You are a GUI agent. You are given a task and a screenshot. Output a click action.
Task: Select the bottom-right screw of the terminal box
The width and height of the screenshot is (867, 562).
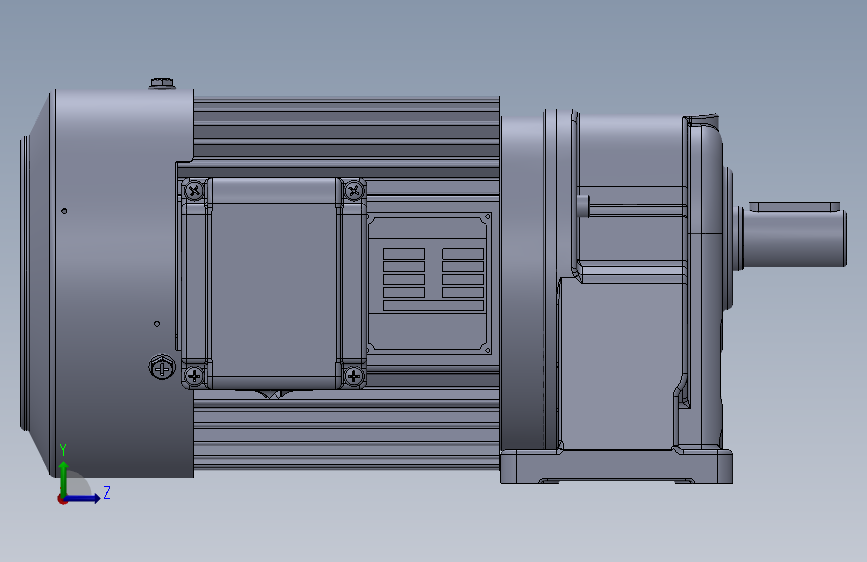[x=354, y=377]
